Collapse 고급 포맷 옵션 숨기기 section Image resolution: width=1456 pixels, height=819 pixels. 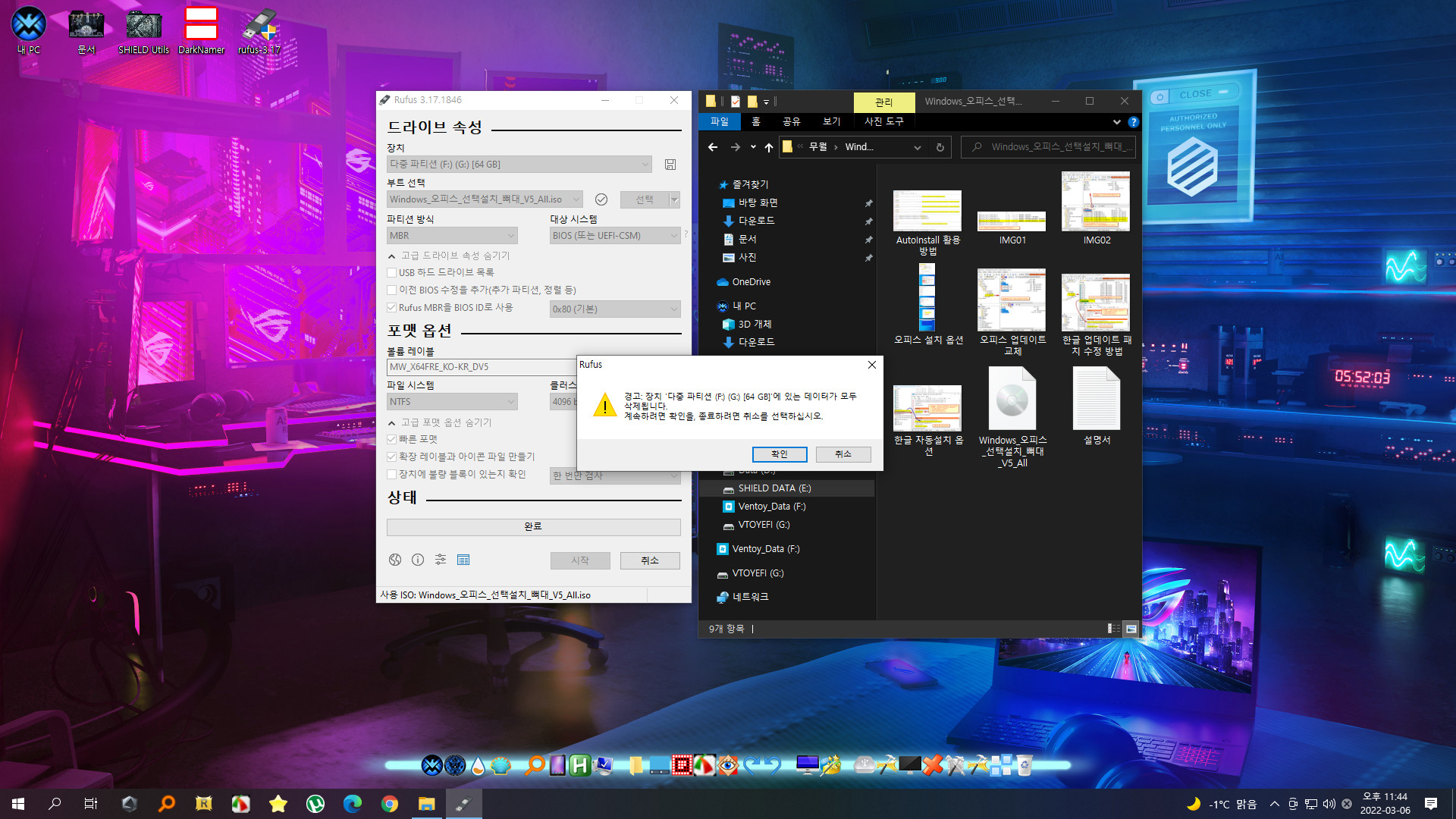[x=440, y=422]
